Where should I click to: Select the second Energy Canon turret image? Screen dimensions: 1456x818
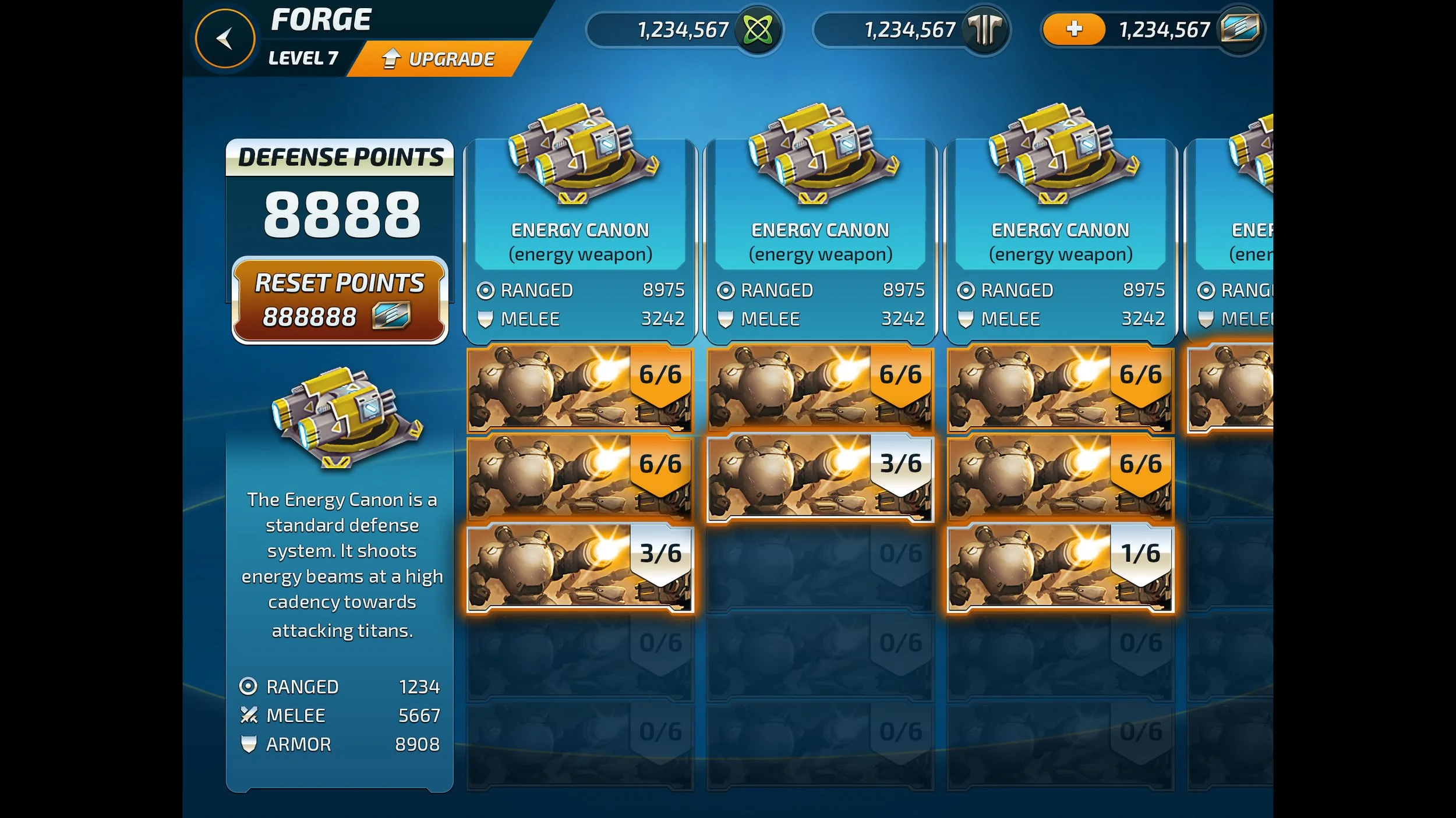point(823,154)
